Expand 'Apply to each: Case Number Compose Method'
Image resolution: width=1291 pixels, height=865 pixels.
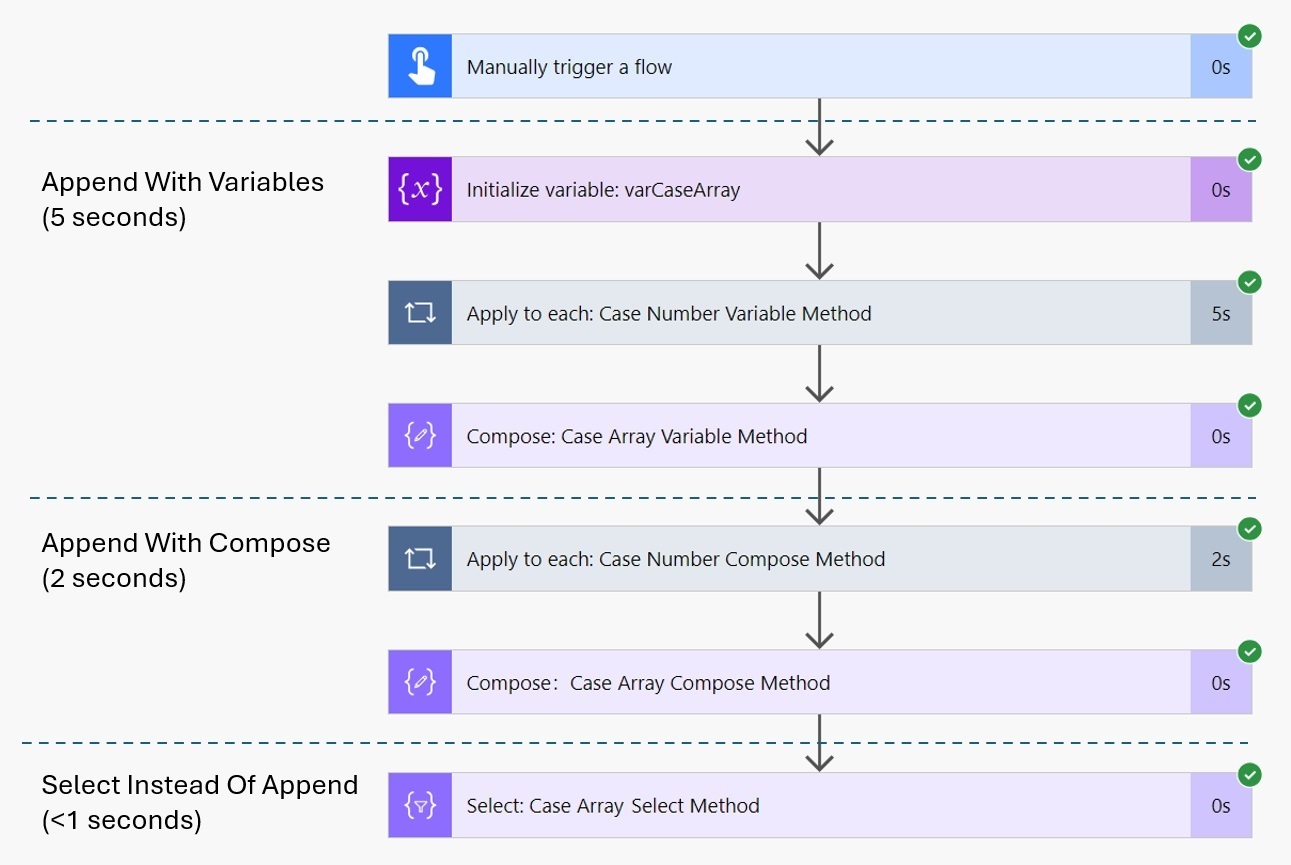click(676, 560)
